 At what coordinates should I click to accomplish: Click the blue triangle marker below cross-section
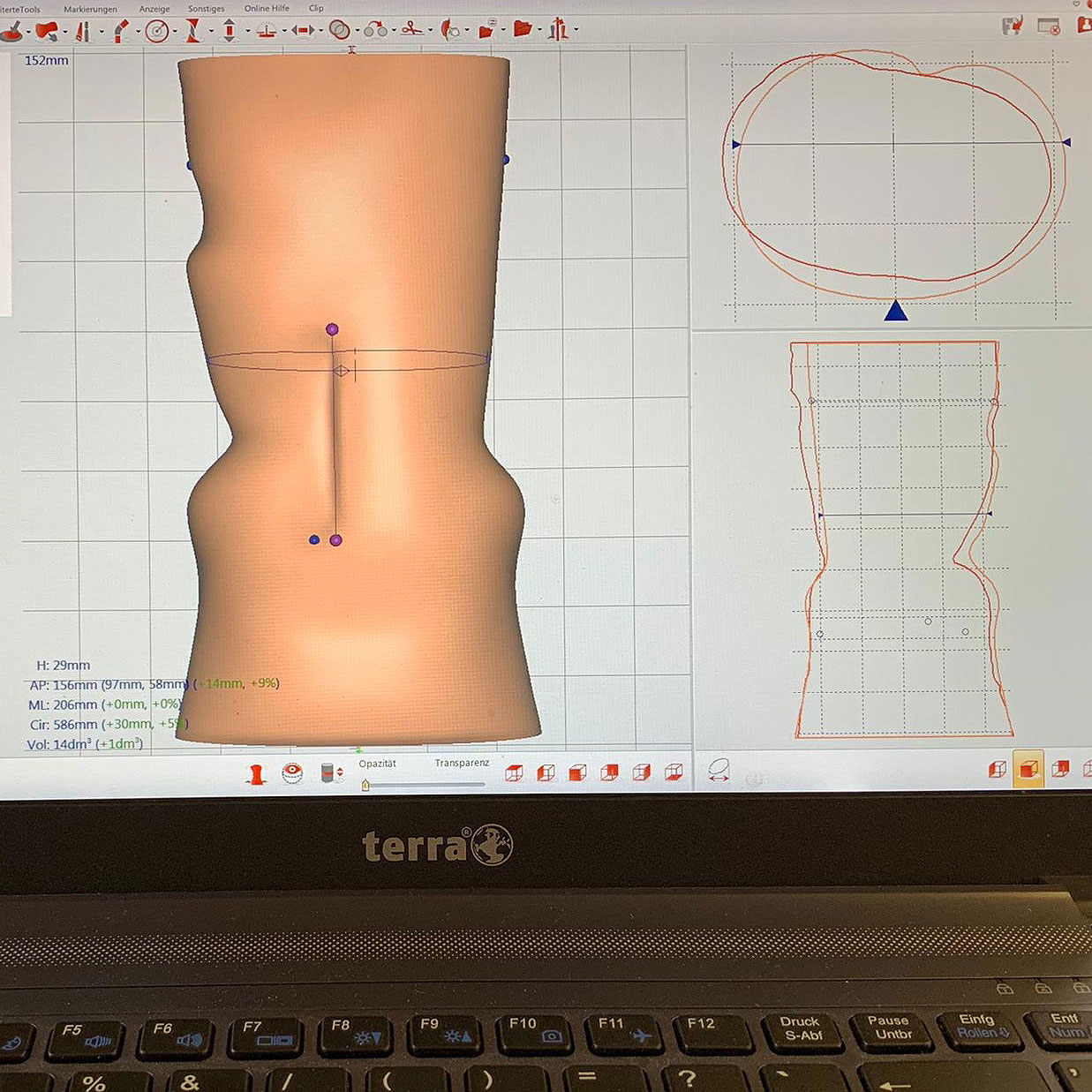(896, 311)
